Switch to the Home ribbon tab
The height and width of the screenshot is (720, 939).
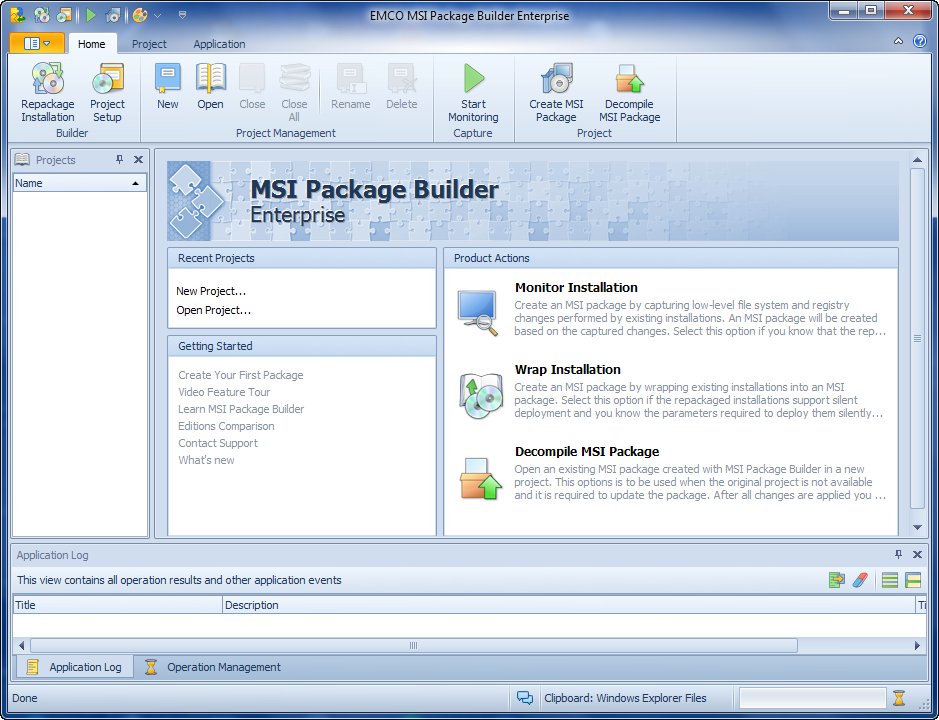coord(92,44)
